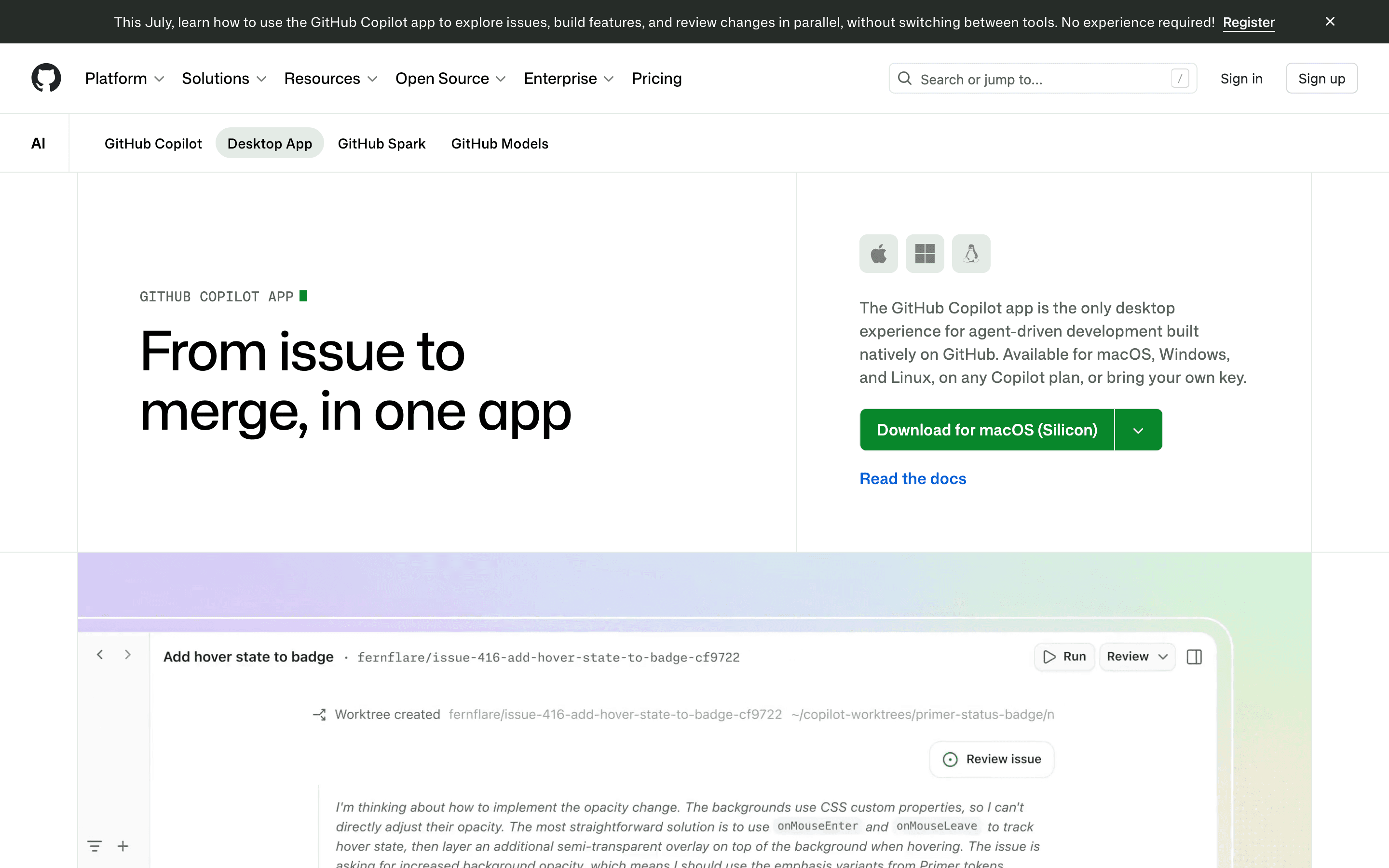The image size is (1389, 868).
Task: Switch to the GitHub Models tab
Action: (499, 143)
